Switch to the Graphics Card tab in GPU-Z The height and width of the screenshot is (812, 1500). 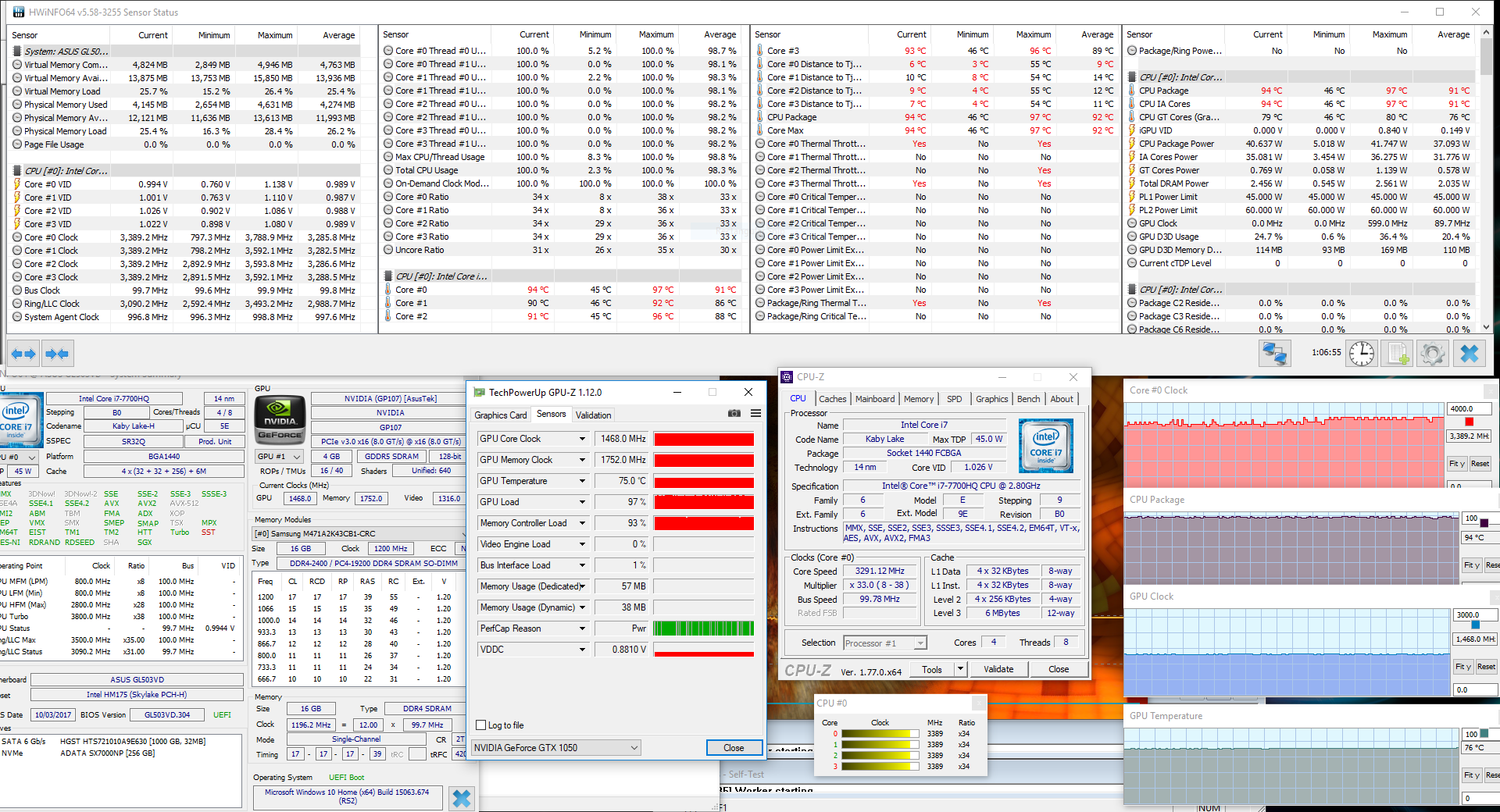click(x=501, y=415)
